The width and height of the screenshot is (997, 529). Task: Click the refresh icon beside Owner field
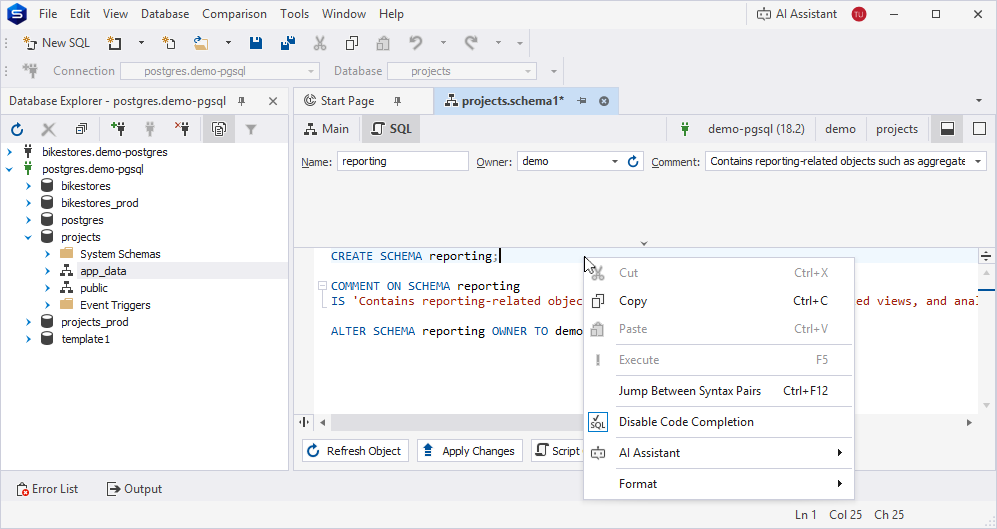pyautogui.click(x=633, y=161)
